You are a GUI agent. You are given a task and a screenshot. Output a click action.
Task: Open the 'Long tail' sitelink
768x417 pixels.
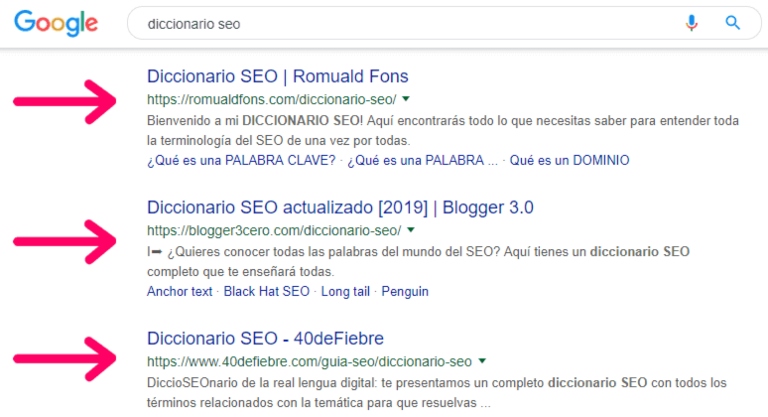tap(345, 292)
